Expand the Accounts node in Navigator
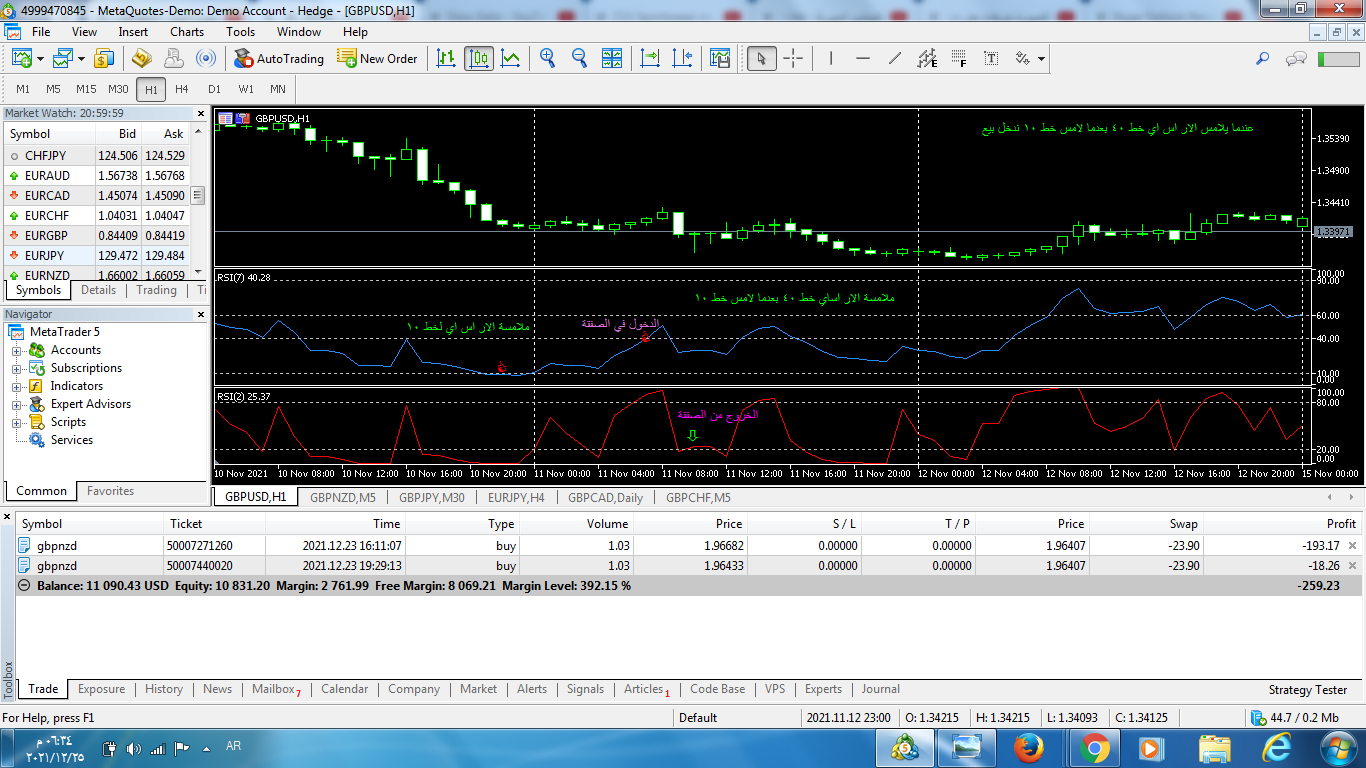Screen dimensions: 1366x768 coord(17,350)
